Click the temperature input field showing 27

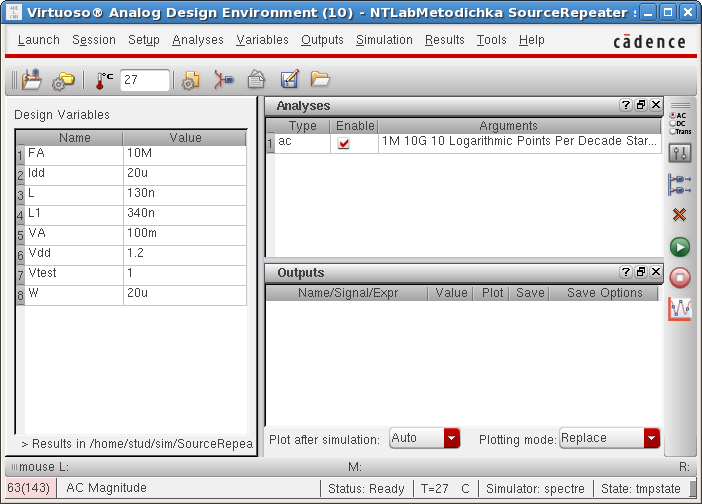[x=145, y=80]
